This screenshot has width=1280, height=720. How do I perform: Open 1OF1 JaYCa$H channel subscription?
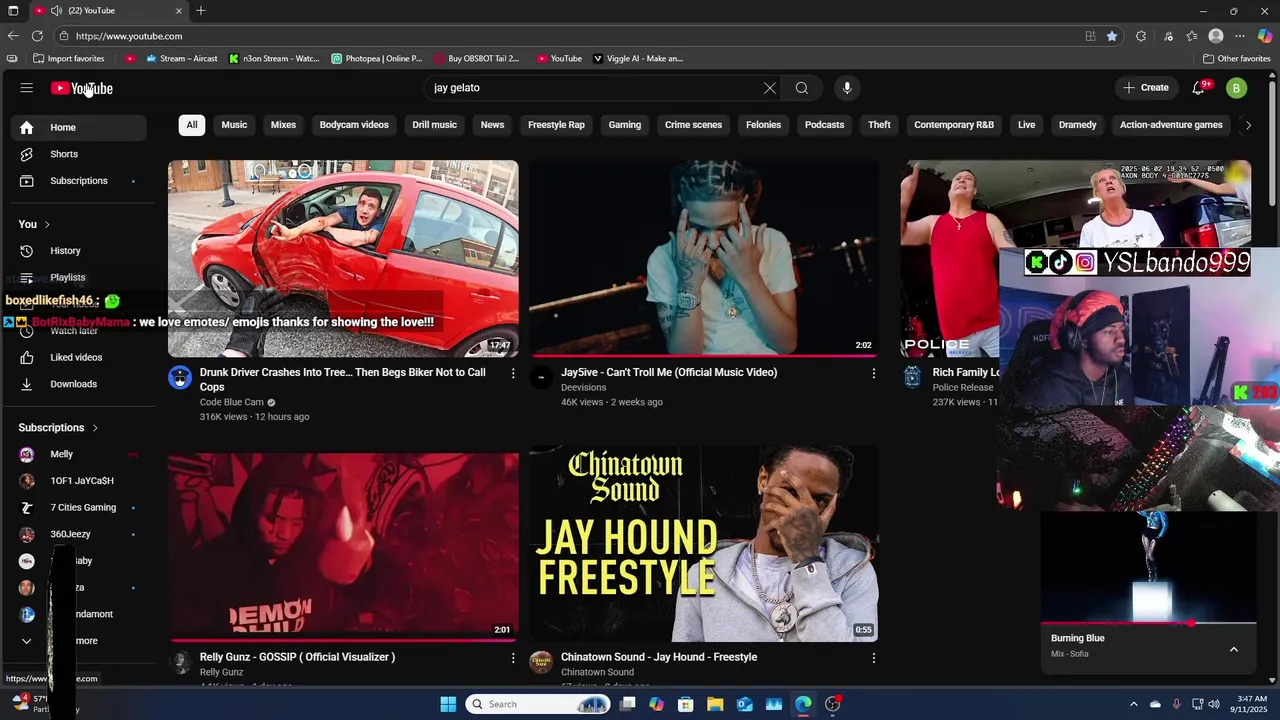pos(79,481)
